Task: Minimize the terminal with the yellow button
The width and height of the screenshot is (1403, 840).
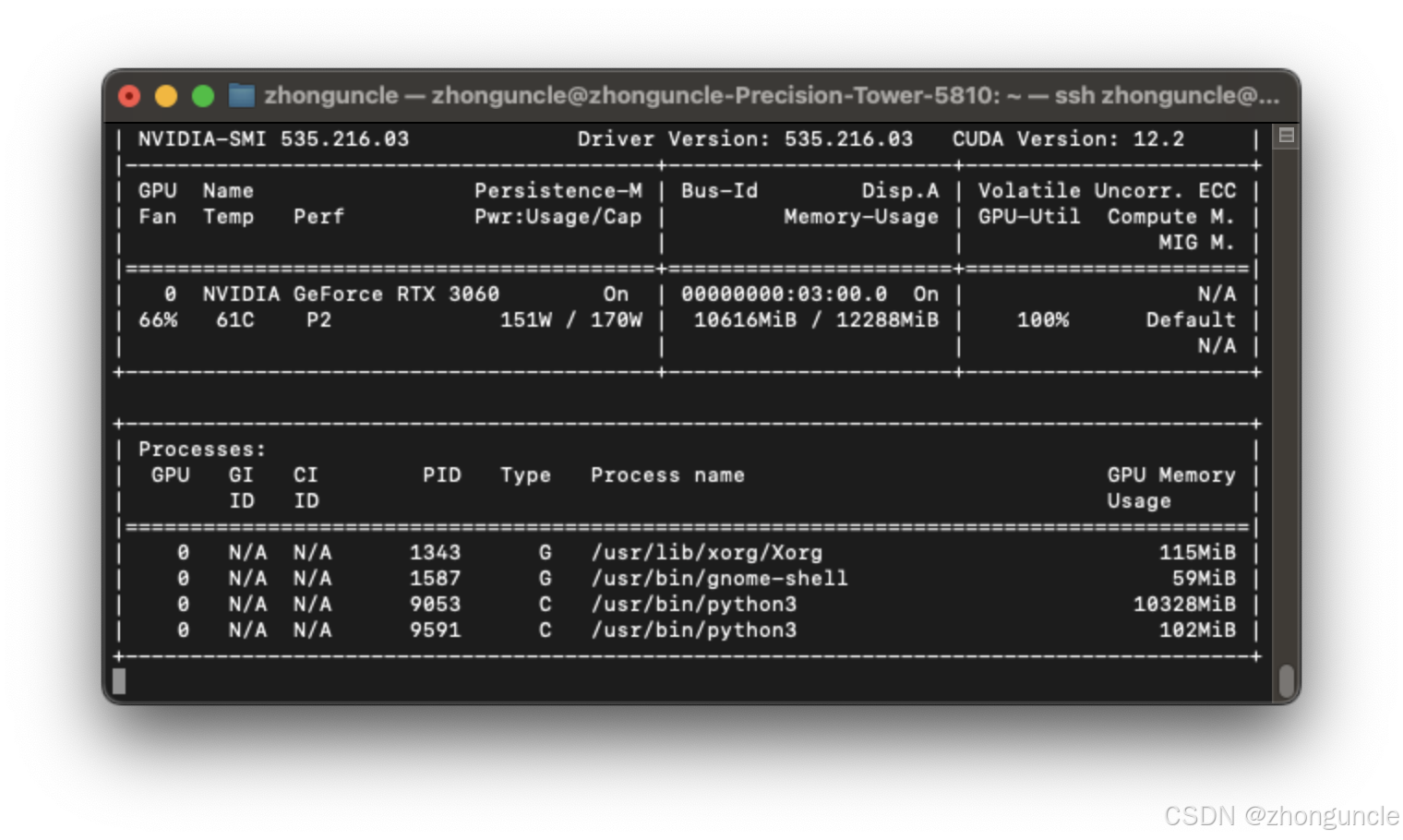Action: 166,96
